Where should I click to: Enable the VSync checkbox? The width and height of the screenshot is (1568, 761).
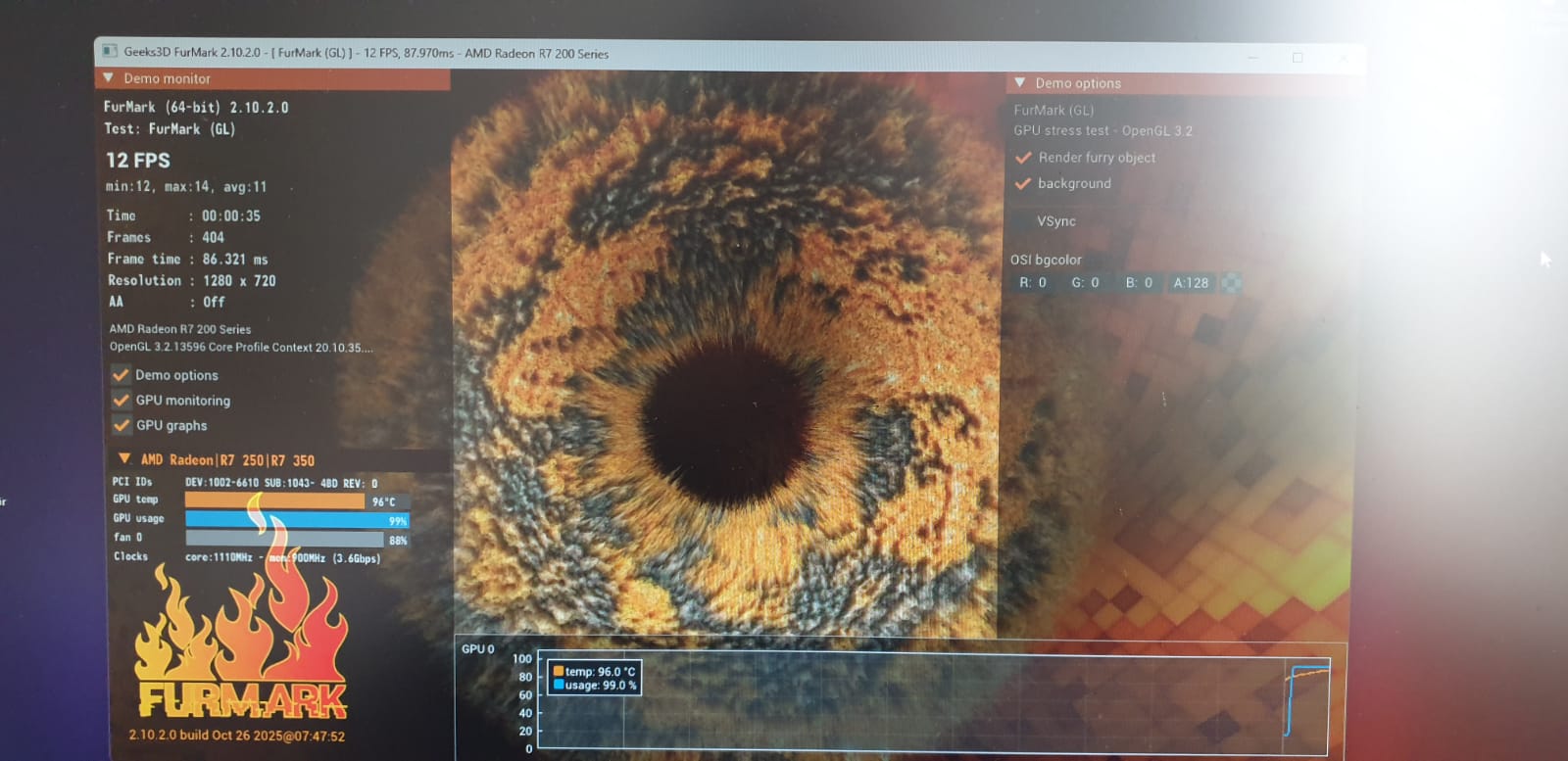(x=1023, y=221)
